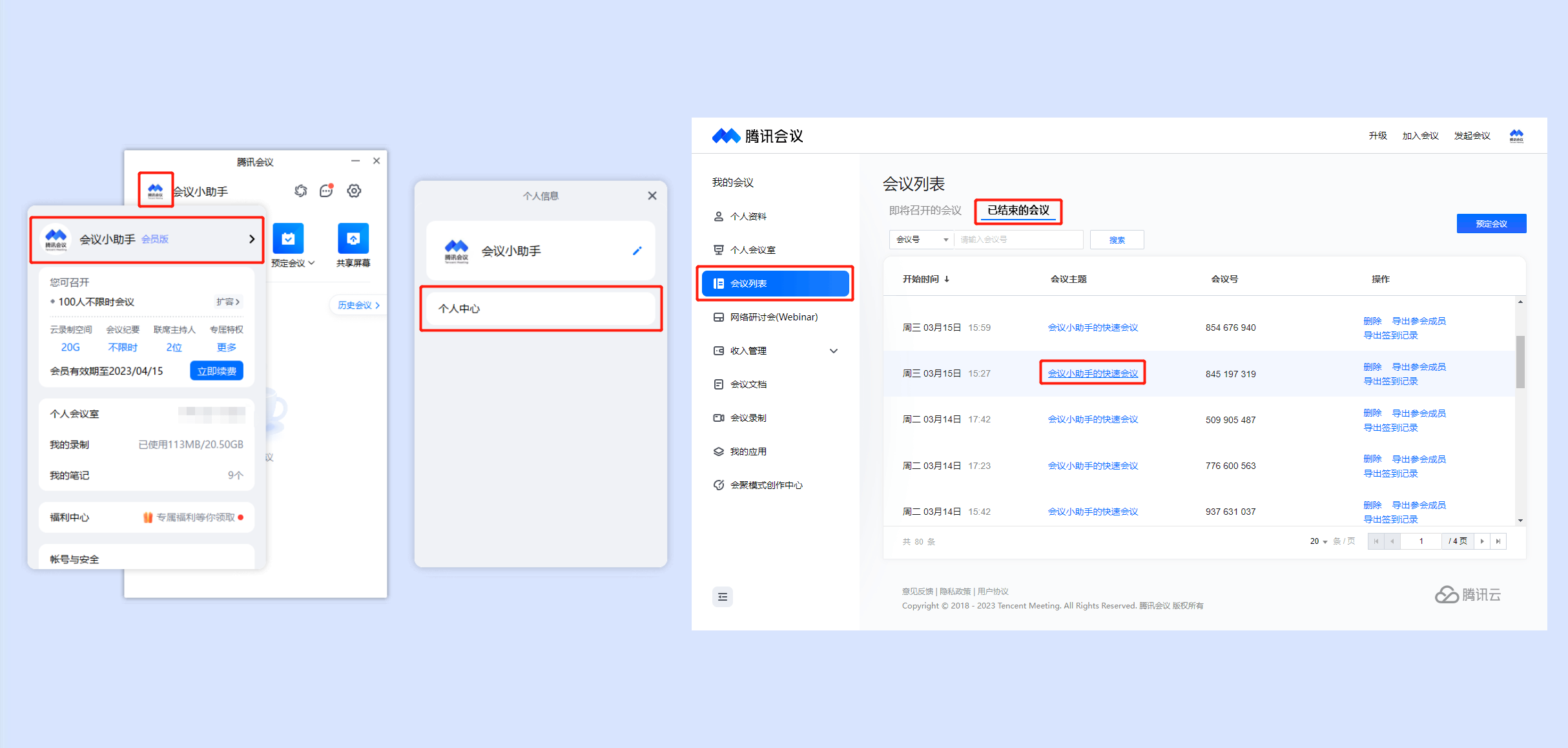
Task: Click the 请输入会议号 input field
Action: coord(1018,240)
